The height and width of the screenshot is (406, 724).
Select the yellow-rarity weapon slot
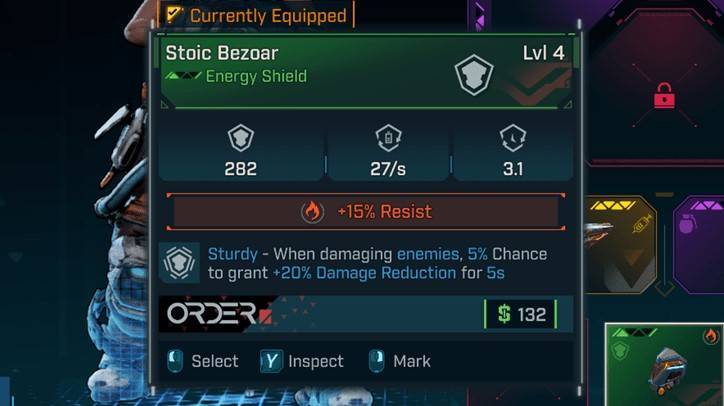coord(620,245)
